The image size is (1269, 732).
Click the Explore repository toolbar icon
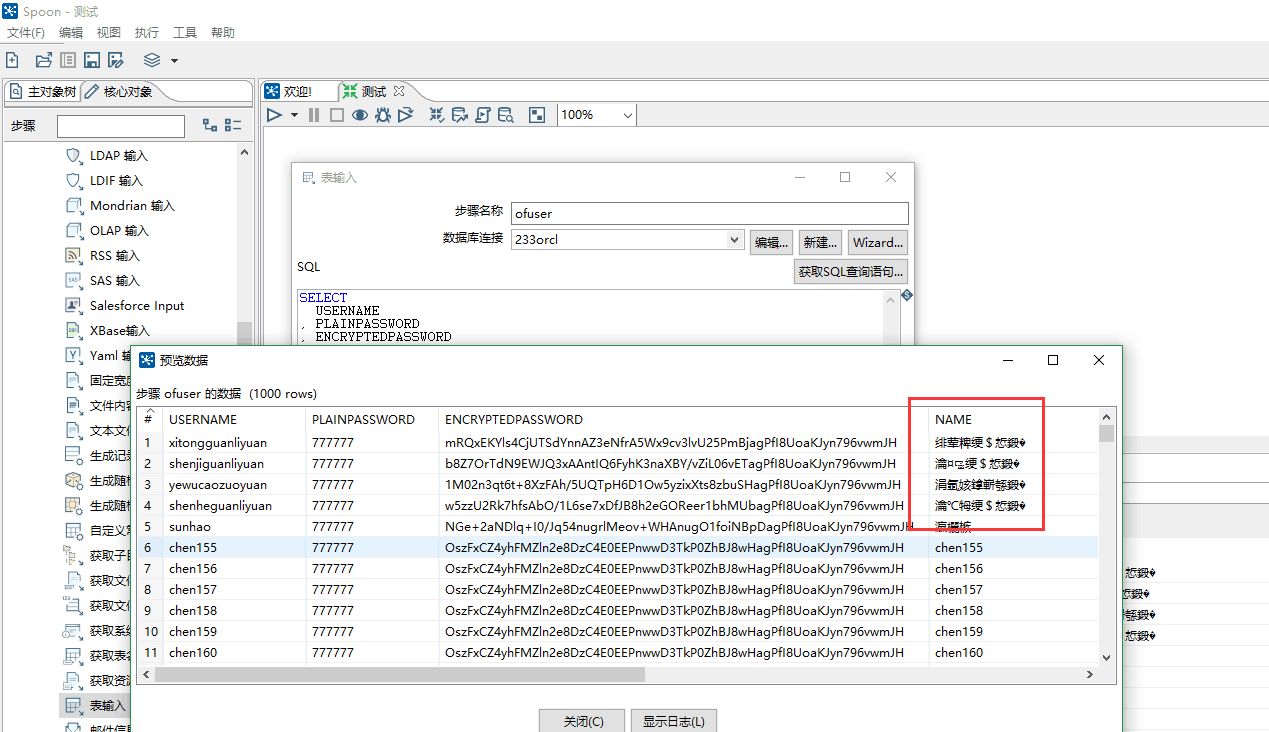tap(68, 60)
